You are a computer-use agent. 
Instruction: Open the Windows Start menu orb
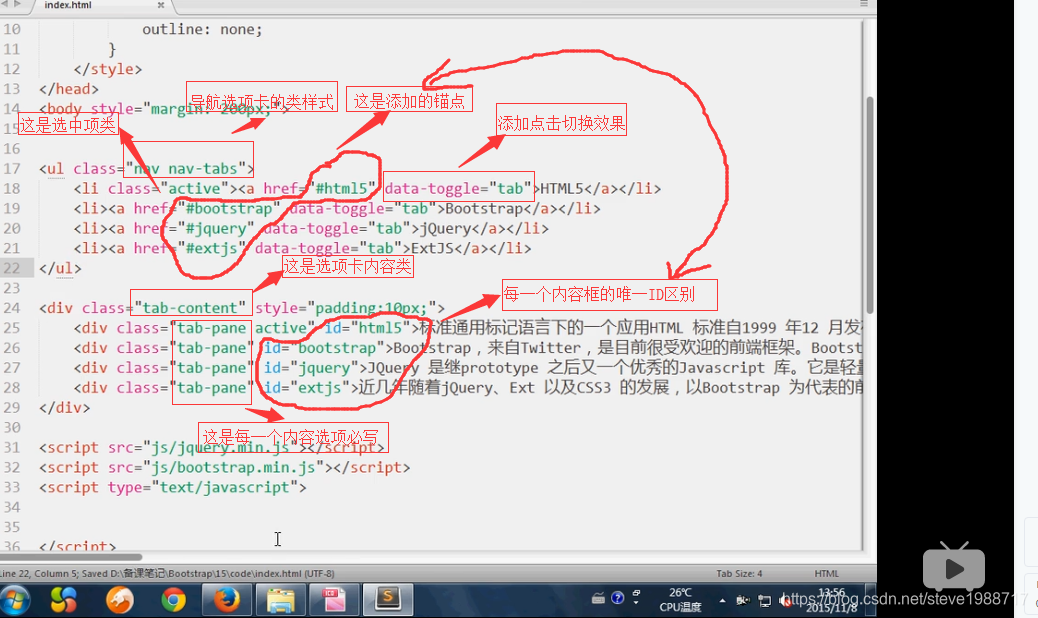tap(15, 600)
